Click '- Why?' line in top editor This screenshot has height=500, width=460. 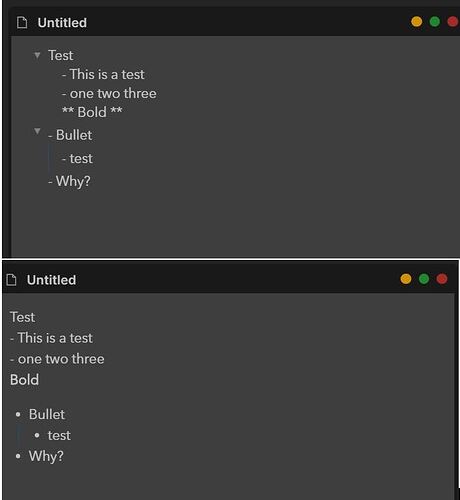pos(69,181)
